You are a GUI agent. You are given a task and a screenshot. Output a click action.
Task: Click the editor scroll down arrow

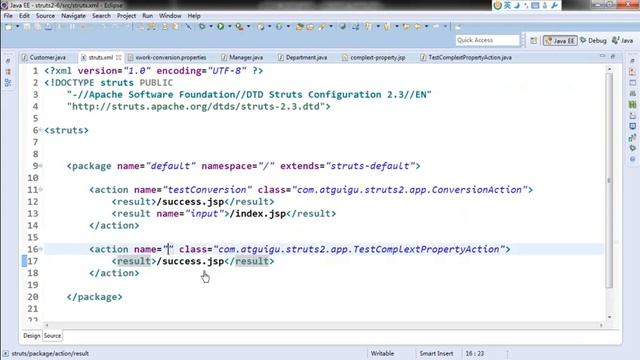(609, 317)
